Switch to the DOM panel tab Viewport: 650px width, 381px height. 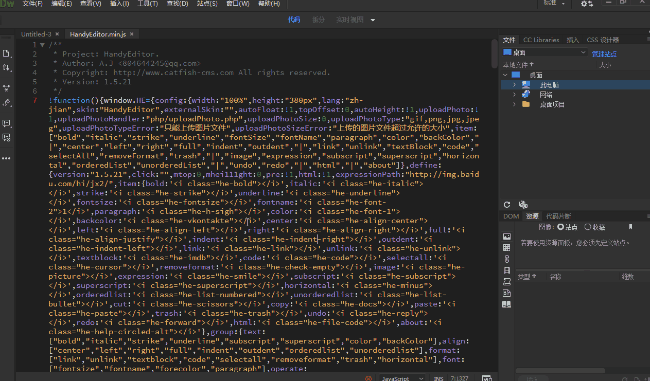(511, 216)
